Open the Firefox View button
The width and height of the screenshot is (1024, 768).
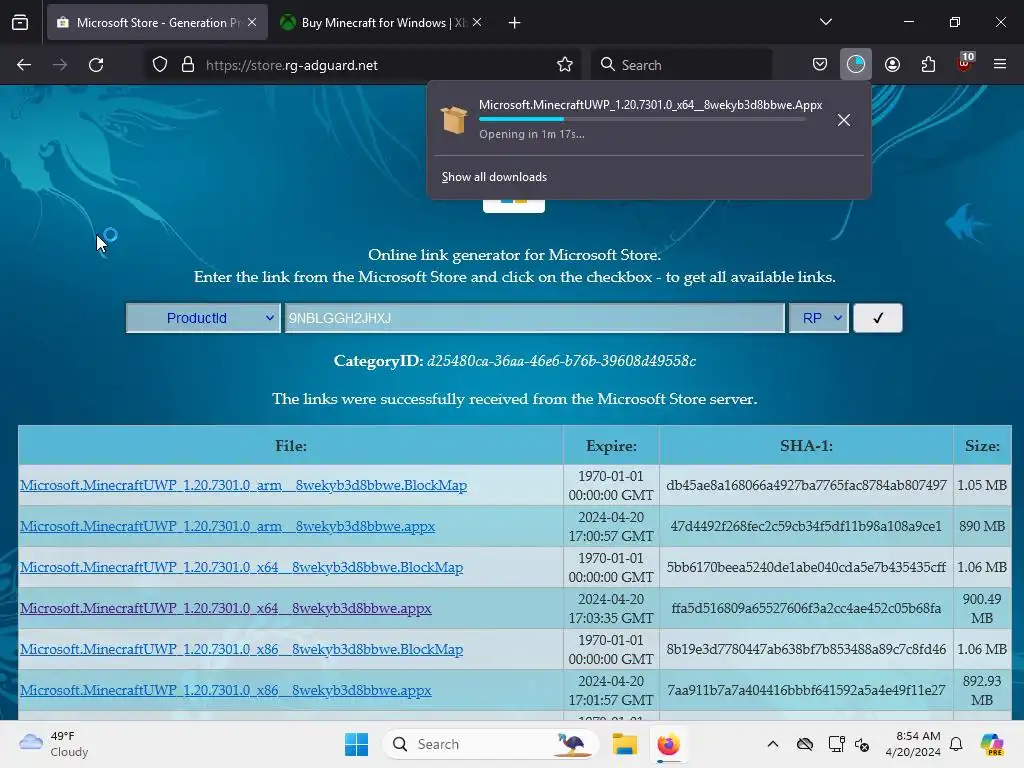tap(20, 22)
